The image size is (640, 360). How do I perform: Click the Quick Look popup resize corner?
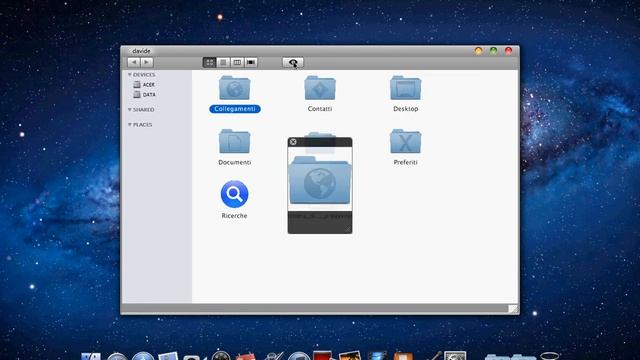pyautogui.click(x=347, y=229)
